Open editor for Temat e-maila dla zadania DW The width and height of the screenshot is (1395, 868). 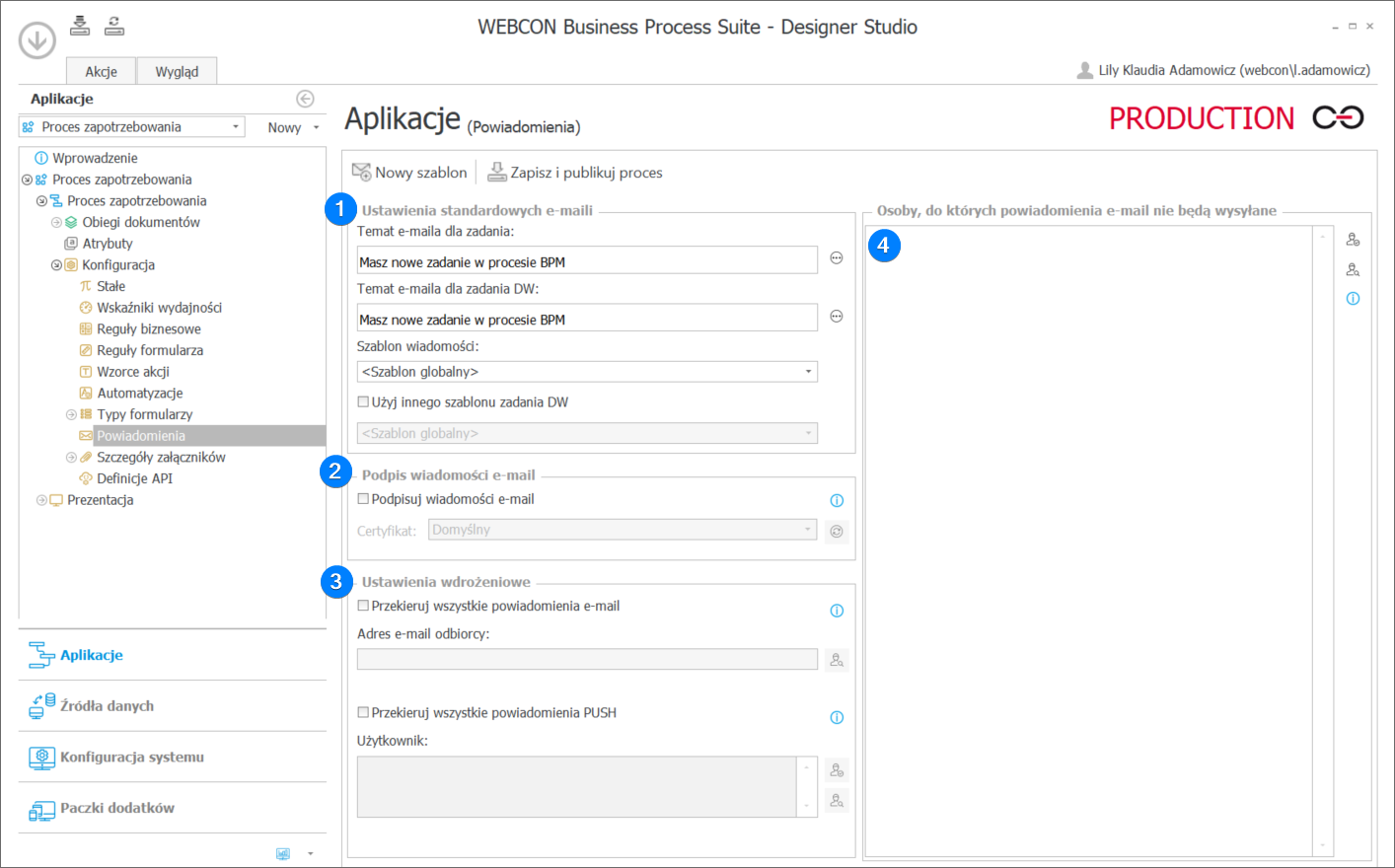tap(837, 317)
